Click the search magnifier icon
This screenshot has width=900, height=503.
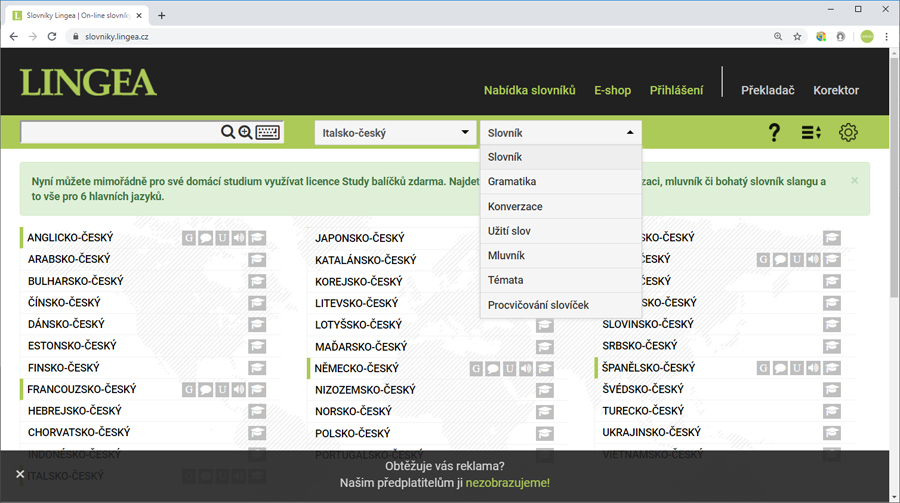(228, 133)
